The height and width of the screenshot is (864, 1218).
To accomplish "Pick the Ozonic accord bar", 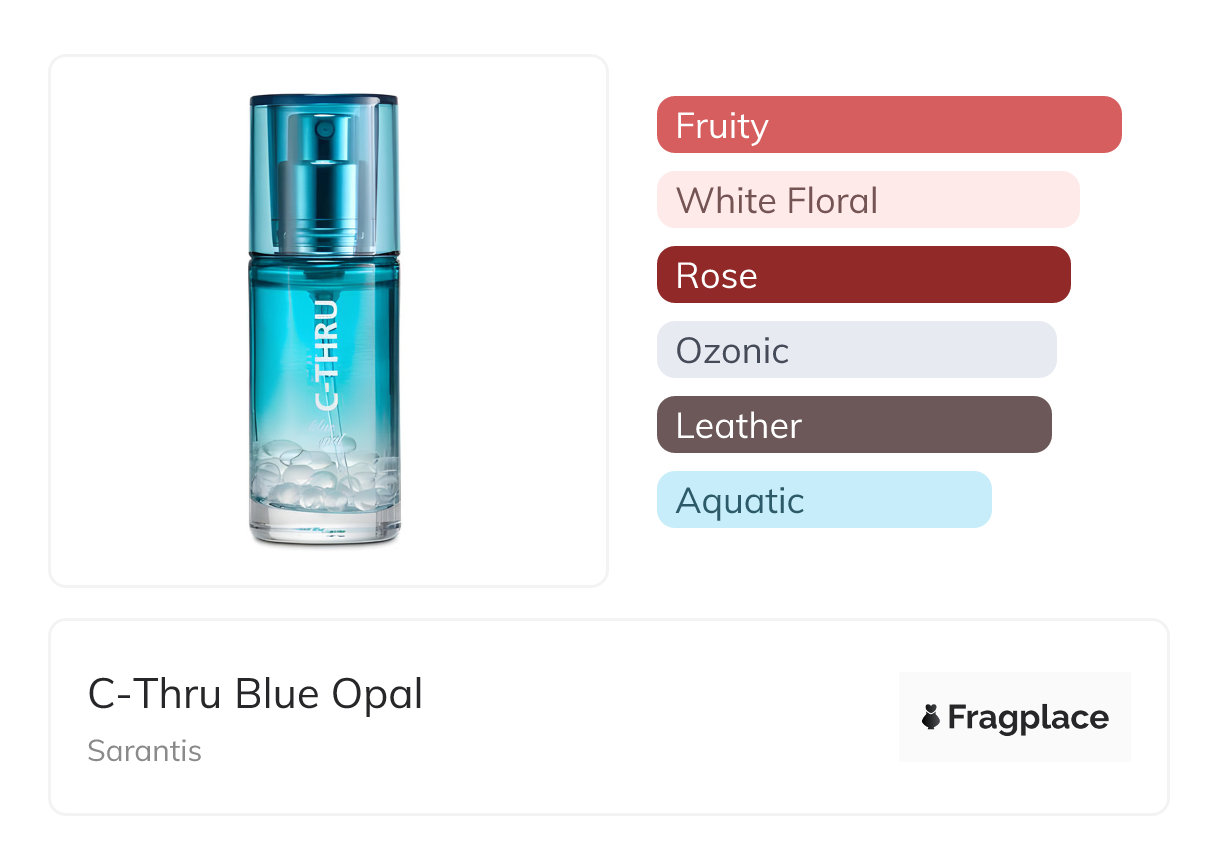I will coord(856,350).
